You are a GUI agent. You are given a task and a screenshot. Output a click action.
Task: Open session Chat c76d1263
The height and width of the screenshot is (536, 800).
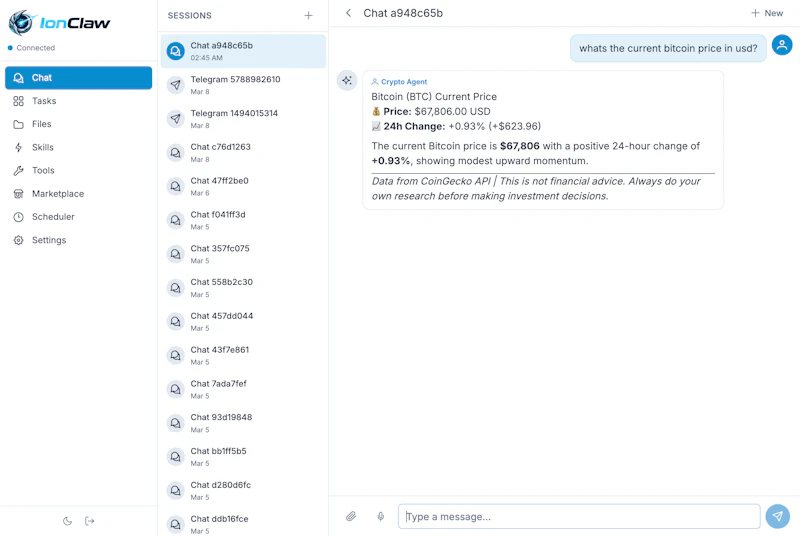243,152
